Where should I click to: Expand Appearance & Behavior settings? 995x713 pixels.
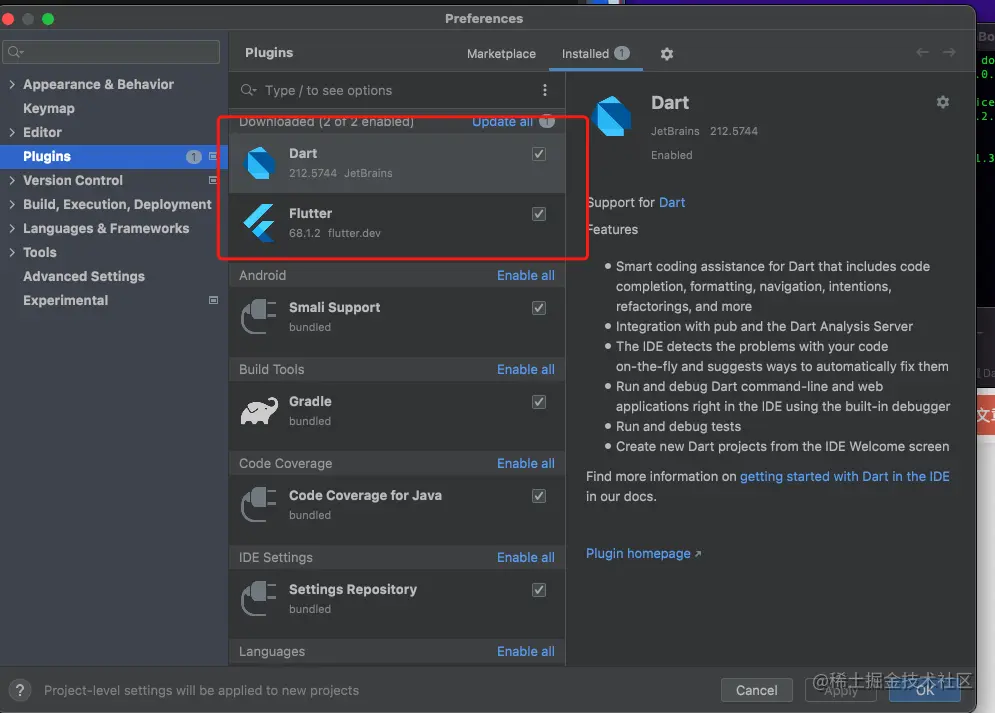point(12,84)
